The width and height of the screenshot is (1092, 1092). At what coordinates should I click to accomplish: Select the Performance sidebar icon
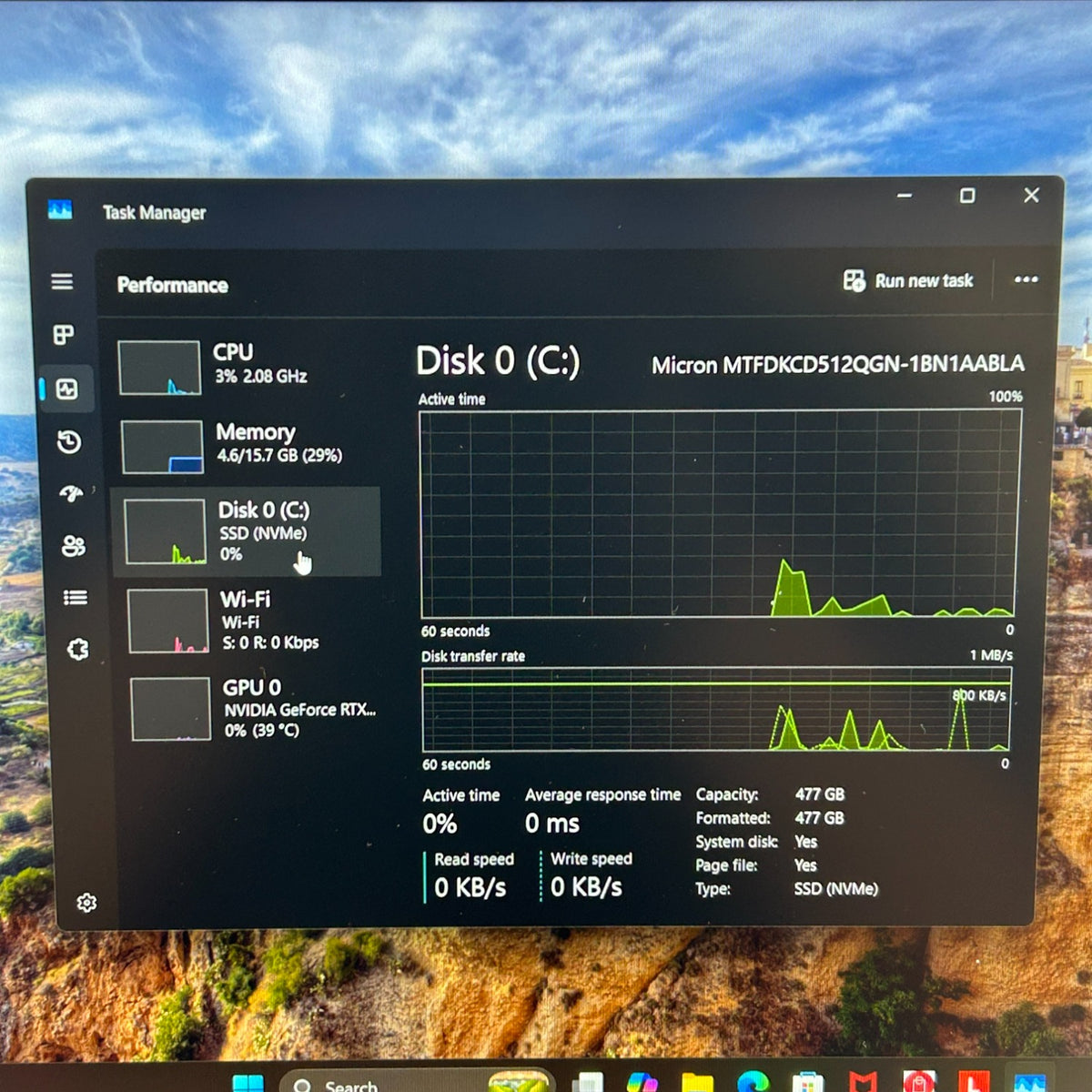66,389
